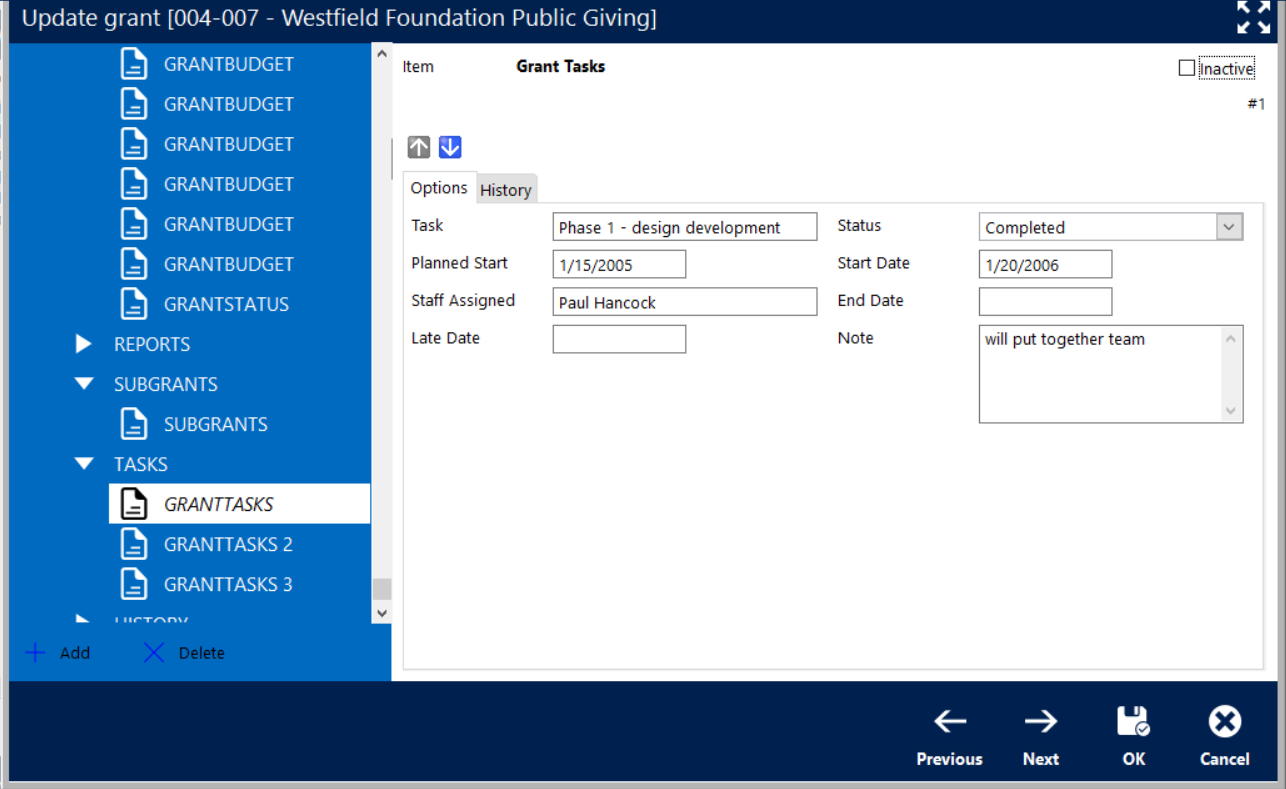Open the Status dropdown
This screenshot has width=1286, height=789.
coord(1229,227)
